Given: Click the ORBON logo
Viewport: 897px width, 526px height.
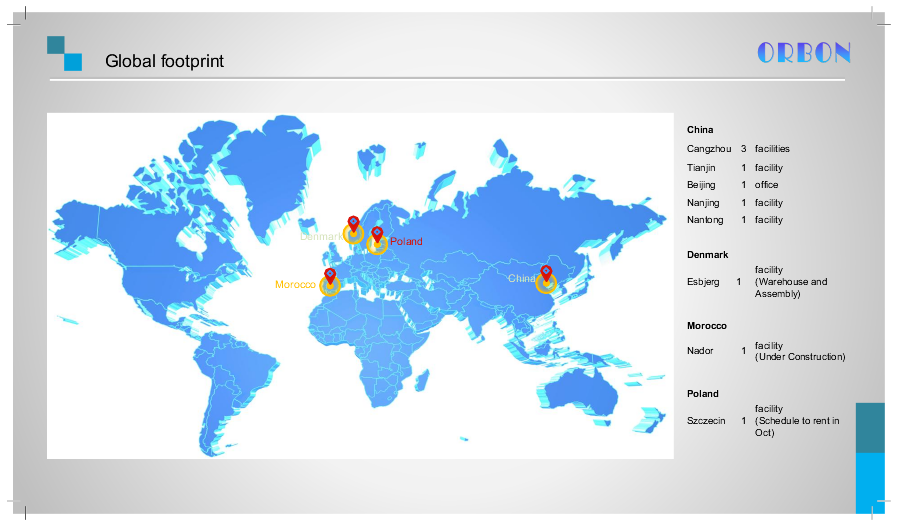Looking at the screenshot, I should pyautogui.click(x=804, y=53).
